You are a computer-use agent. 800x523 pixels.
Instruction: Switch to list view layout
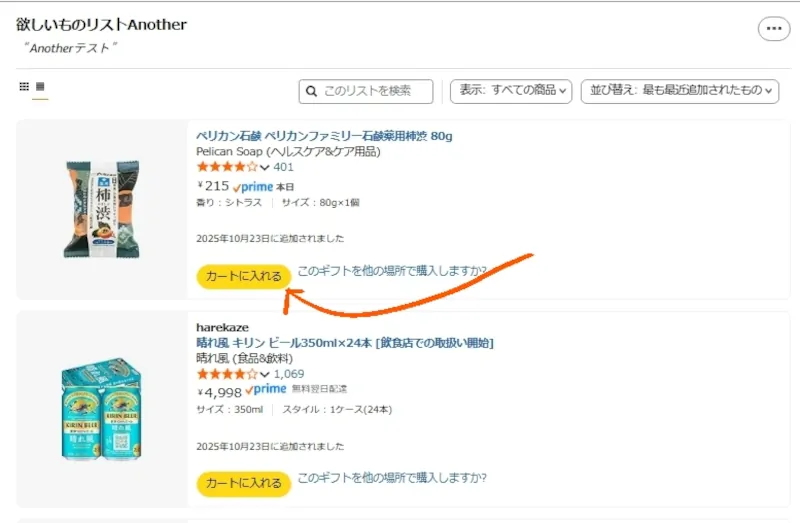pyautogui.click(x=41, y=87)
